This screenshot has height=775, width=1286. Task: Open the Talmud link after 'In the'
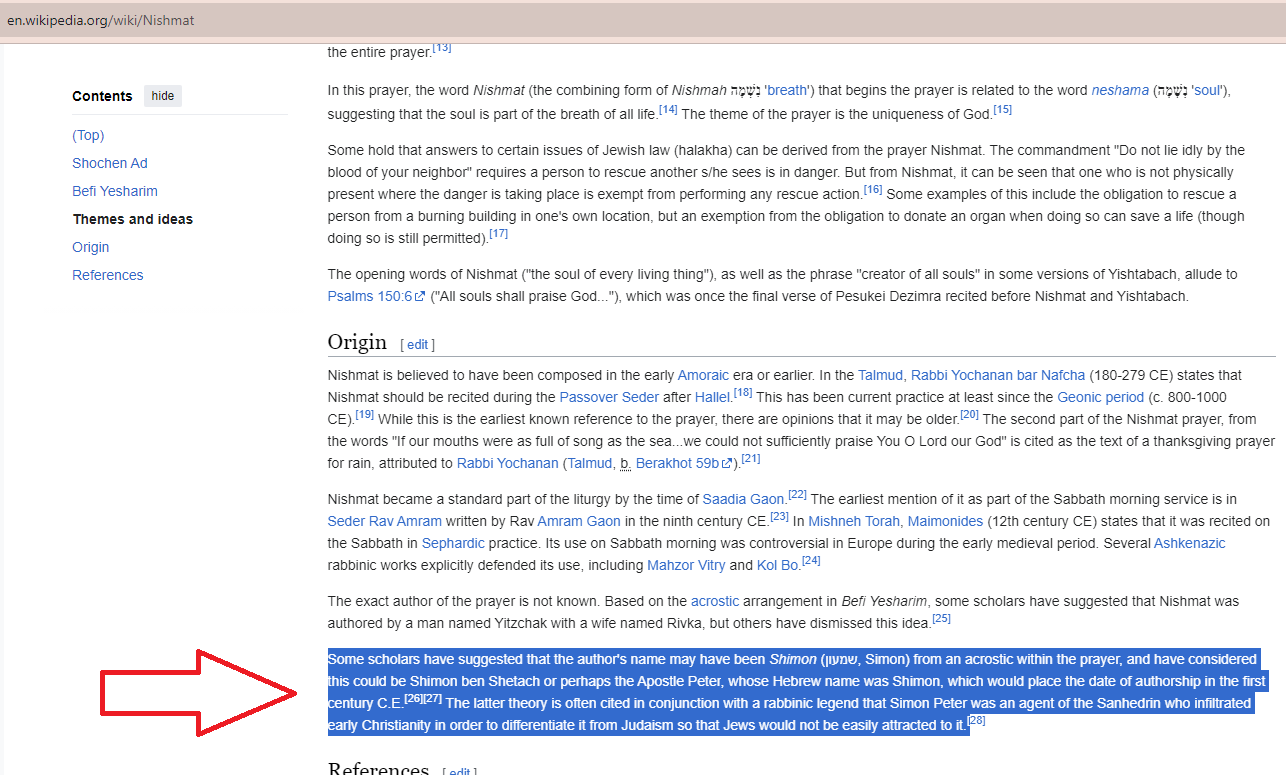[880, 375]
